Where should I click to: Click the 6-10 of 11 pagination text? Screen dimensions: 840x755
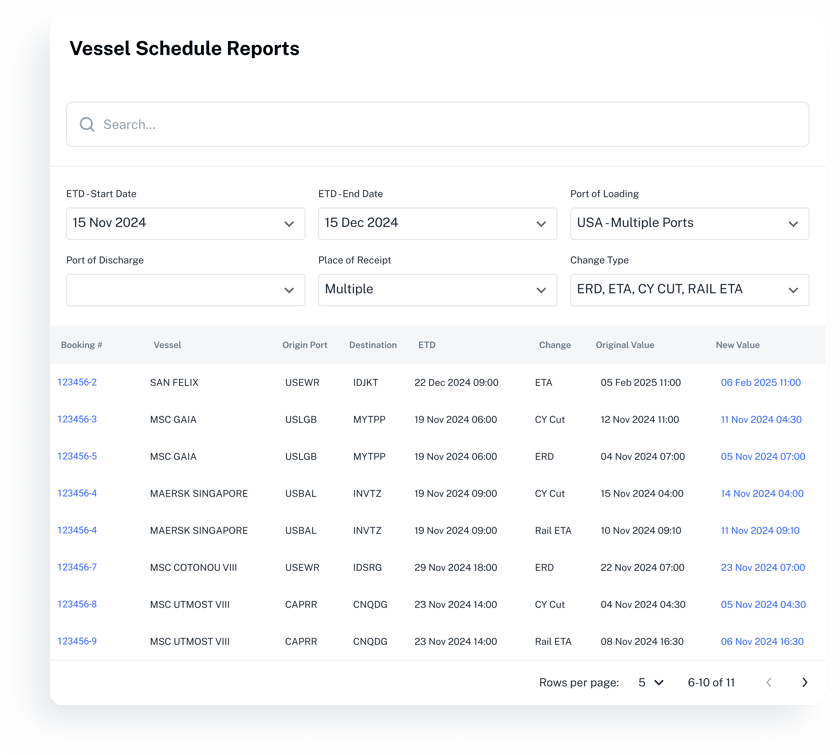711,683
